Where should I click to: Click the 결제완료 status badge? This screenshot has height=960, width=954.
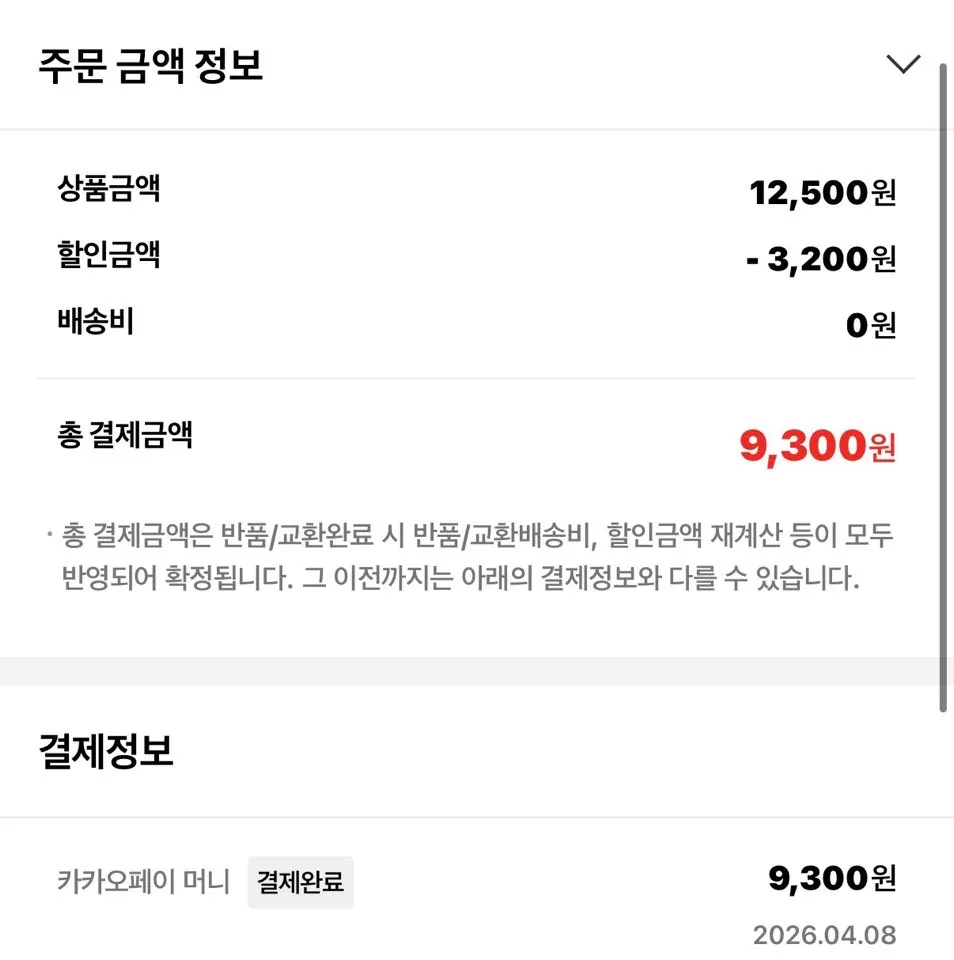300,881
